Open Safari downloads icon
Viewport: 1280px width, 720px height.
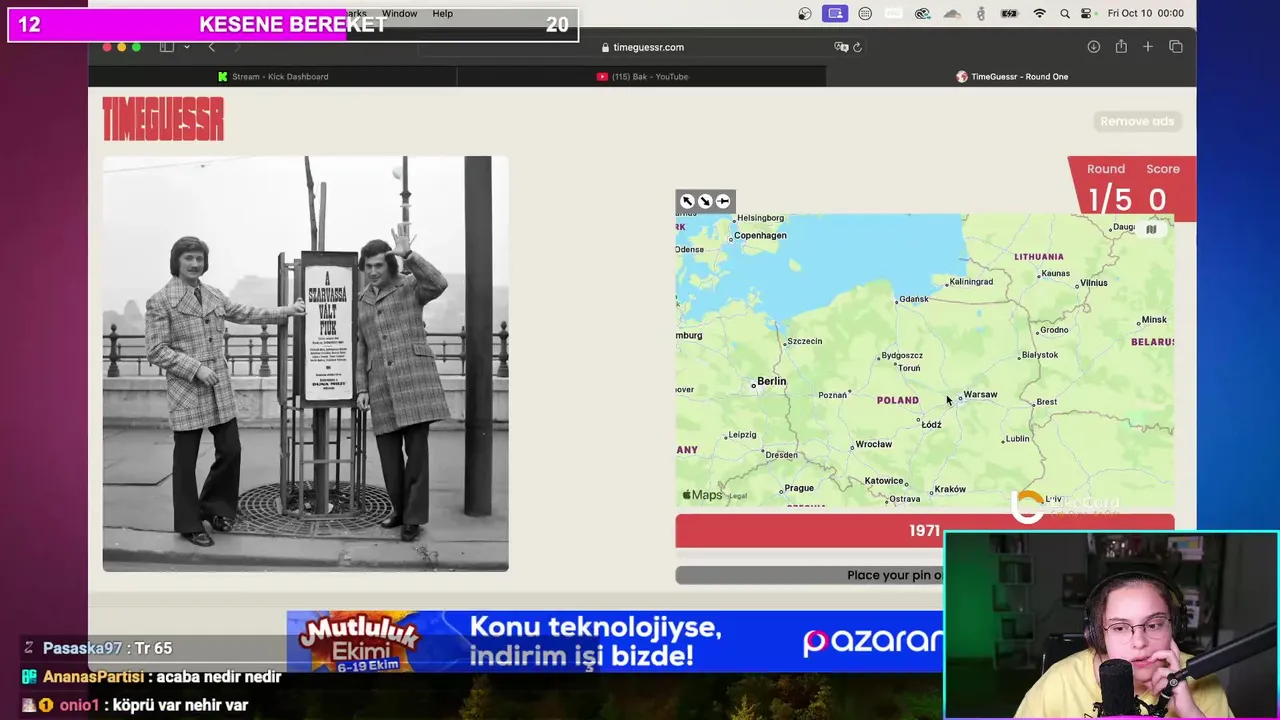[1094, 47]
